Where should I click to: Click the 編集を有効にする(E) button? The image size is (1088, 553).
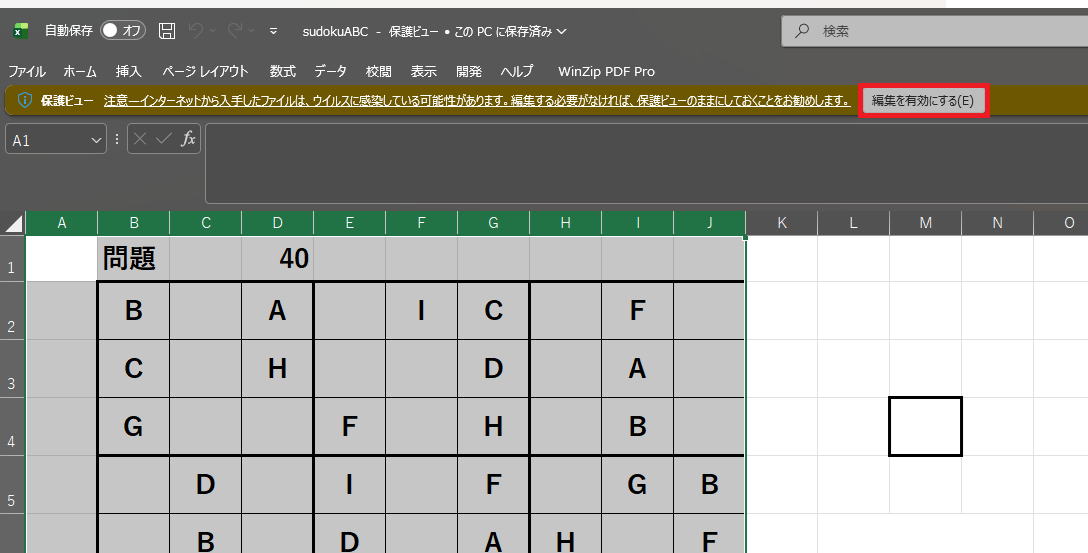click(x=924, y=101)
